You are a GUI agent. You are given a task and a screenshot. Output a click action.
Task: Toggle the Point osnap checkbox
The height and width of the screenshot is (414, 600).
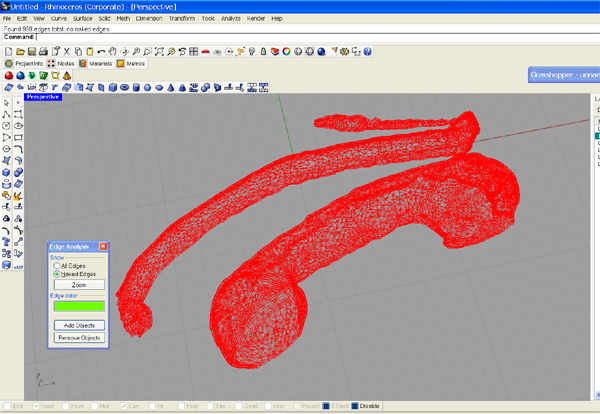click(65, 406)
